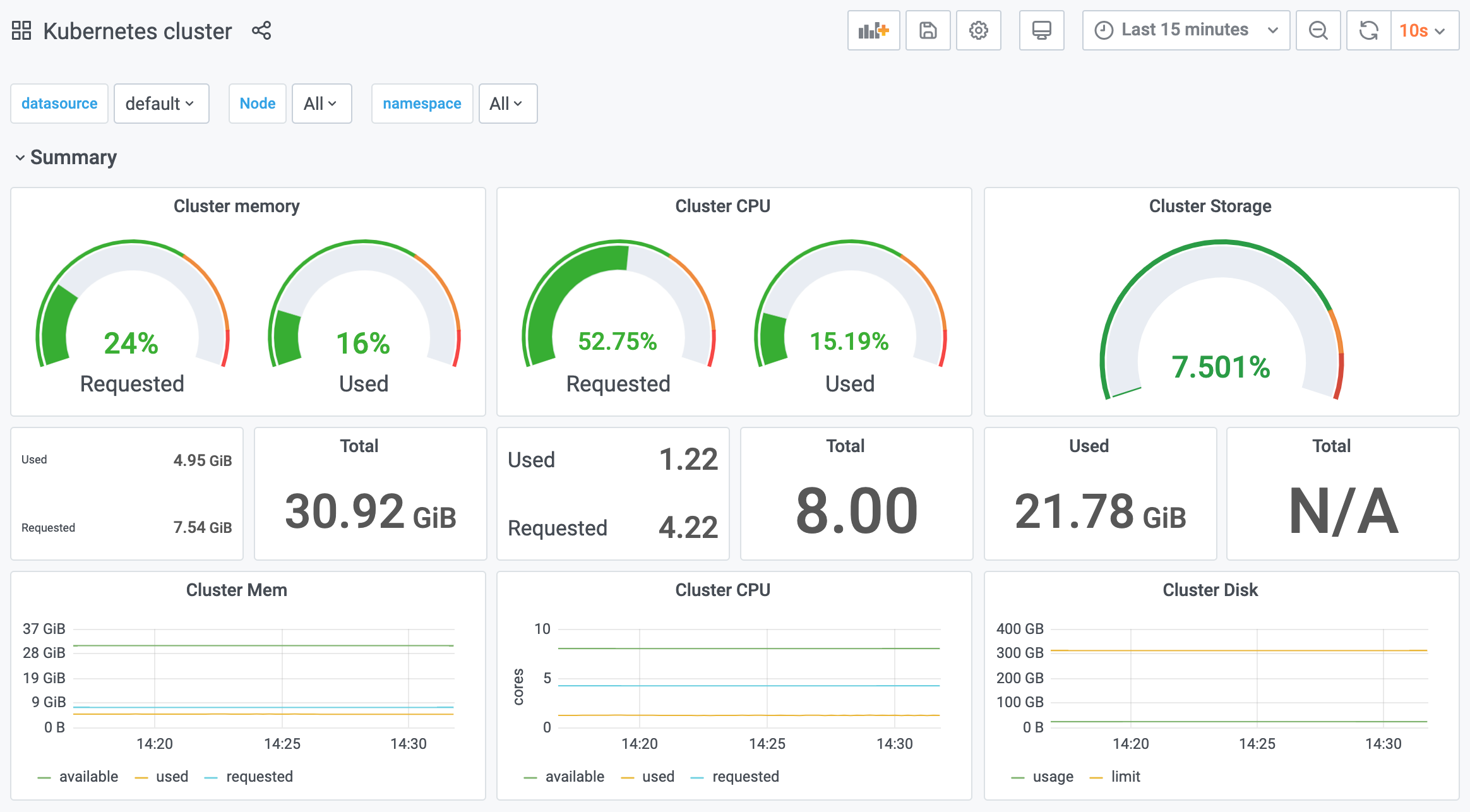Click the 4.22 requested CPU value

pos(688,527)
